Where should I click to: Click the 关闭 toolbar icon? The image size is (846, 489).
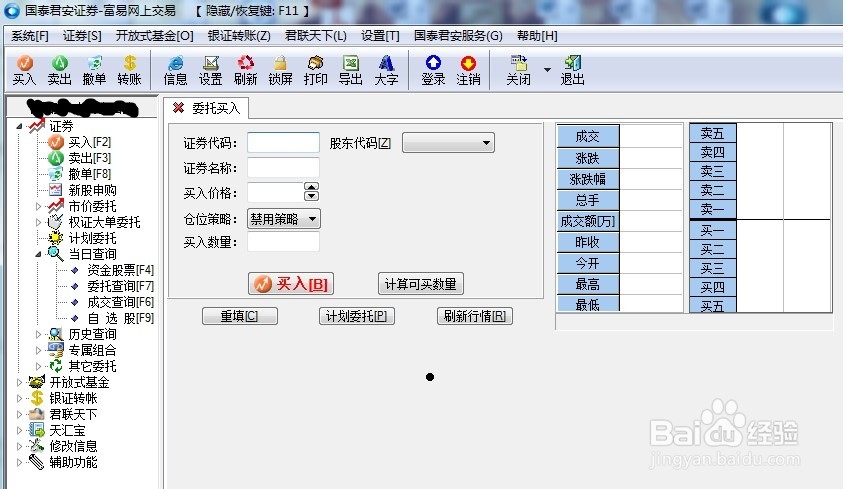[x=518, y=70]
